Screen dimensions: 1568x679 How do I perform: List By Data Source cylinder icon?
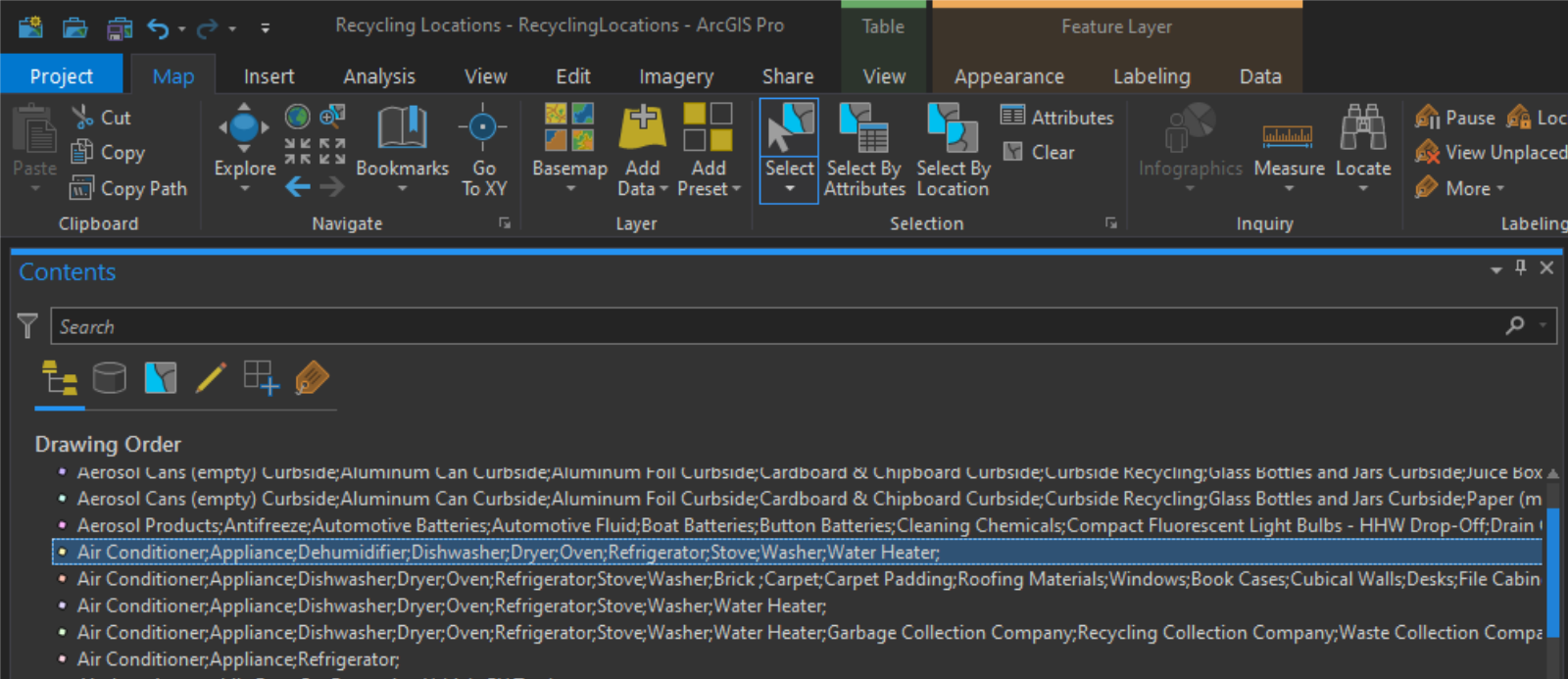110,378
